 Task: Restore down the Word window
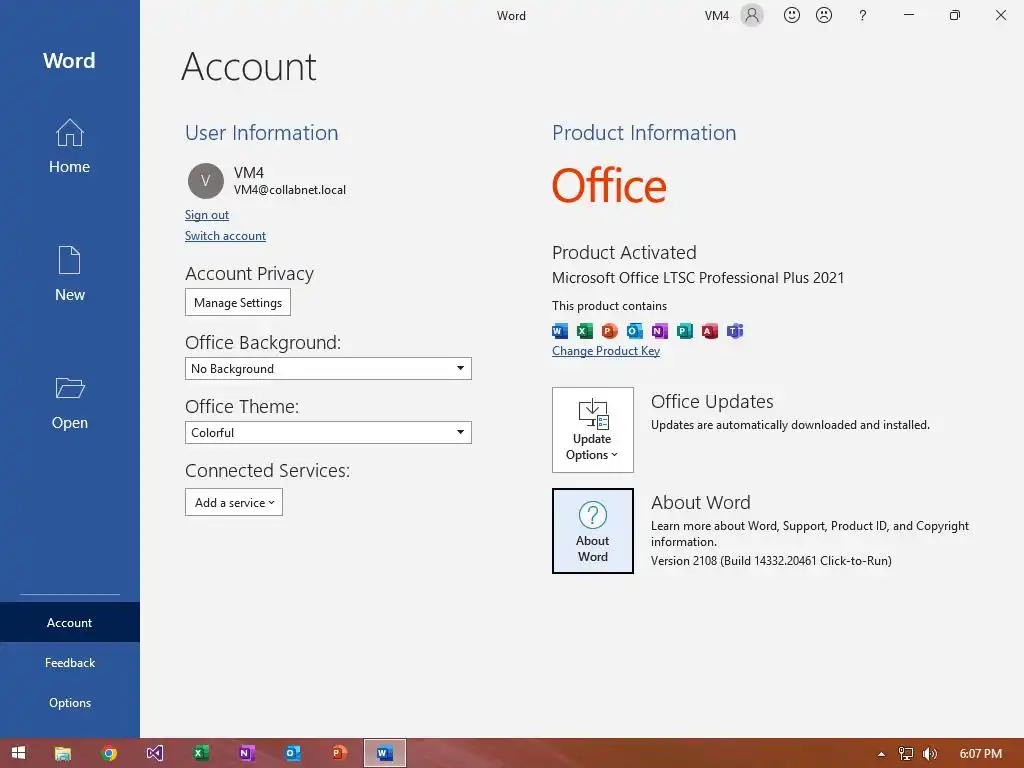(x=955, y=15)
